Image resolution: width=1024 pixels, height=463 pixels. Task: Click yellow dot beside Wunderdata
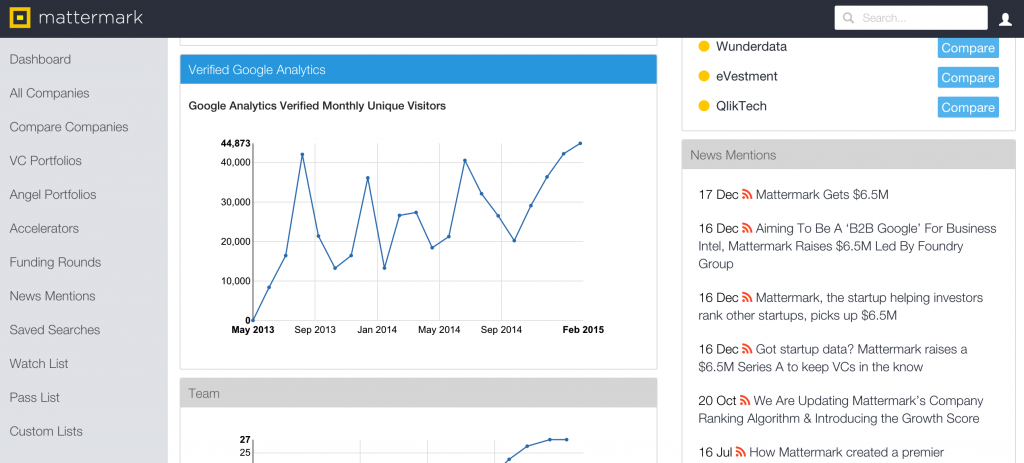pos(704,46)
